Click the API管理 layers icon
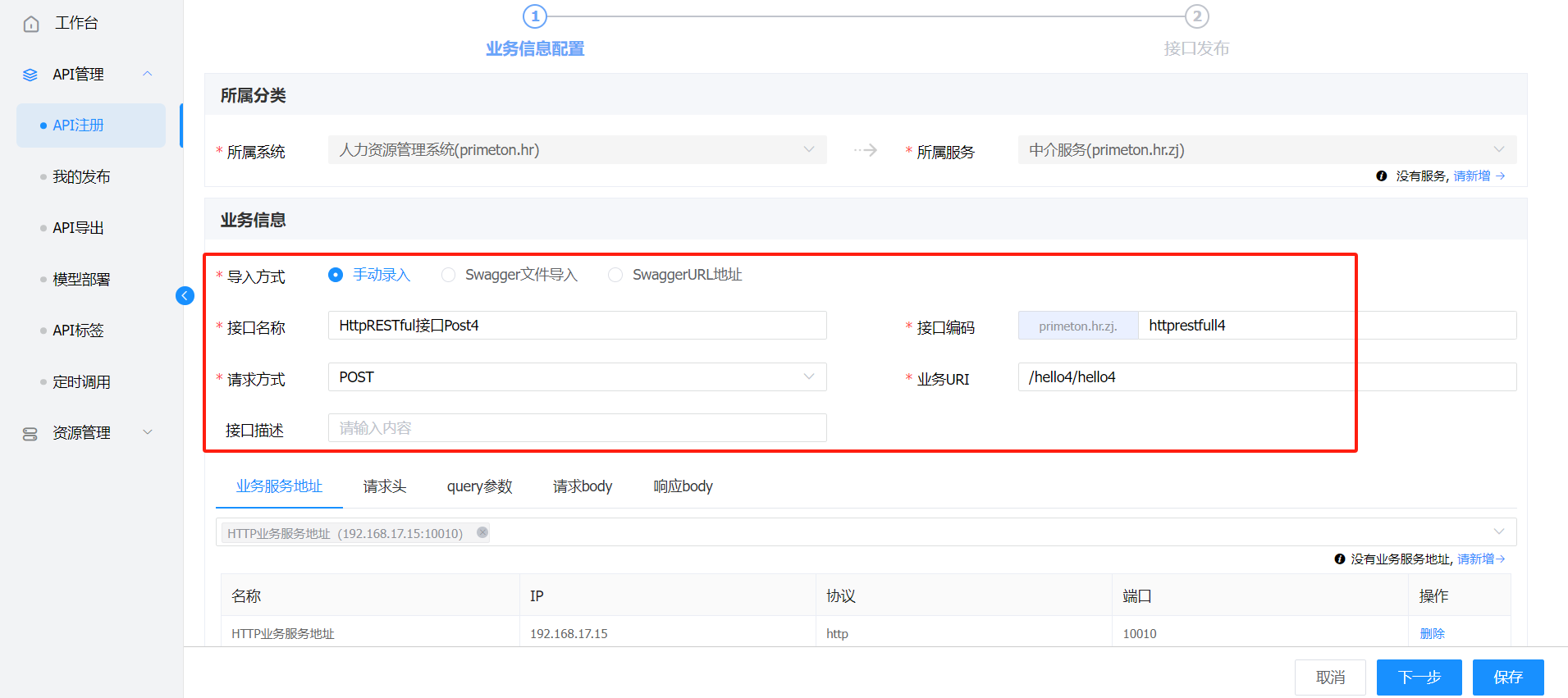Viewport: 1568px width, 698px height. point(30,75)
